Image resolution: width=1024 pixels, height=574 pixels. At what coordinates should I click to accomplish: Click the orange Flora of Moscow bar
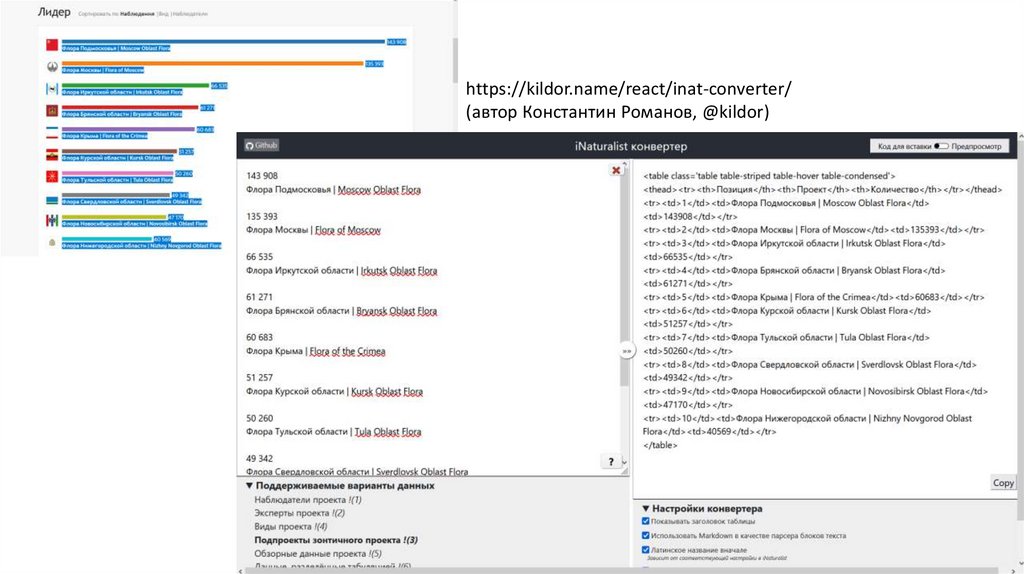click(212, 63)
